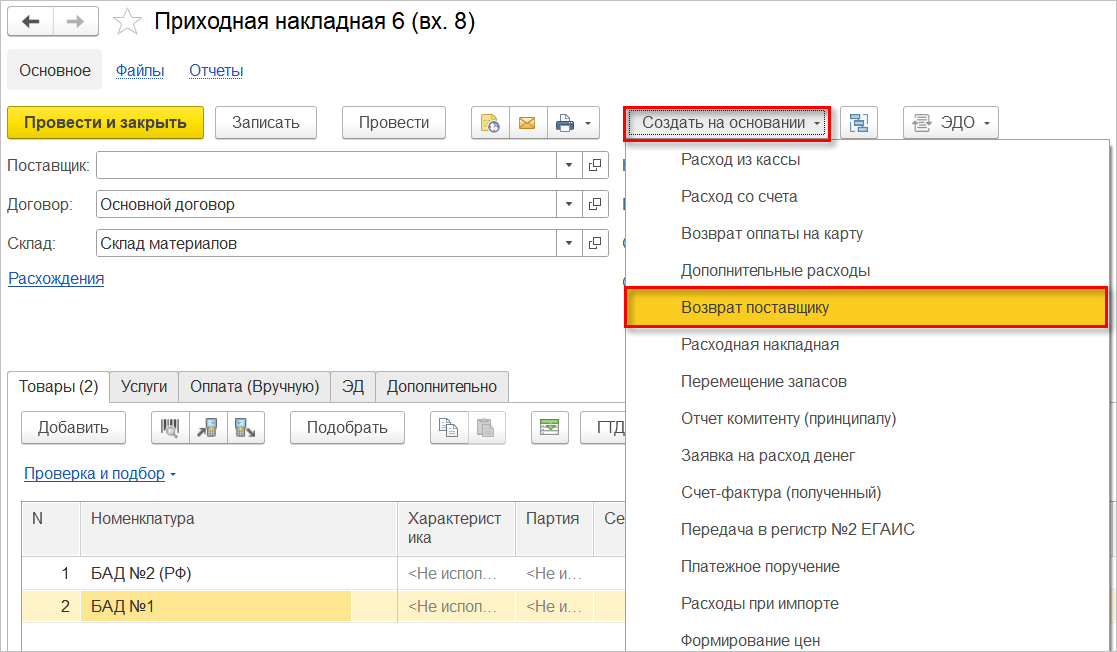
Task: Switch to the Оплата (Вручную) tab
Action: [254, 386]
